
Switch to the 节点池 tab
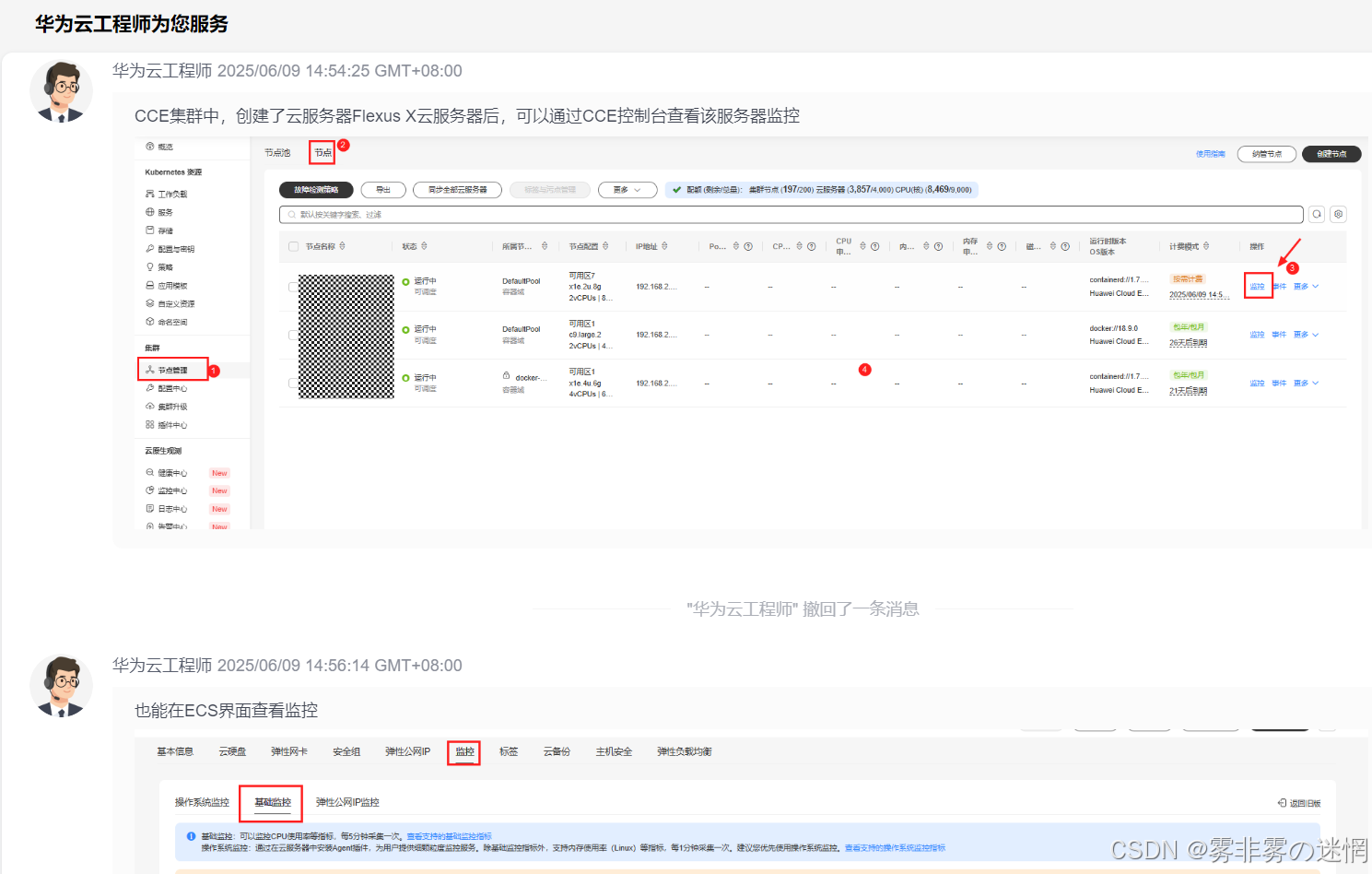point(277,153)
